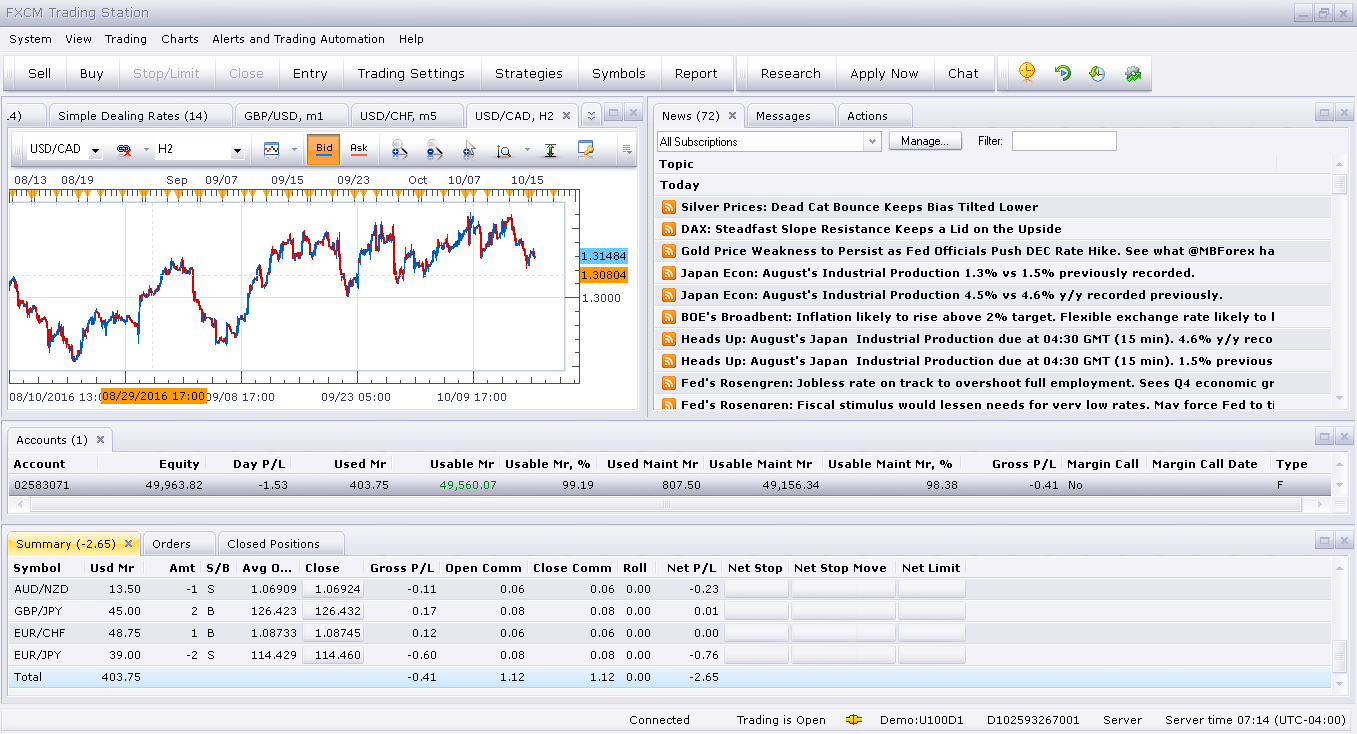Click the RSS icon beside DAX Steadfast Slope headline
Image resolution: width=1357 pixels, height=734 pixels.
(669, 229)
